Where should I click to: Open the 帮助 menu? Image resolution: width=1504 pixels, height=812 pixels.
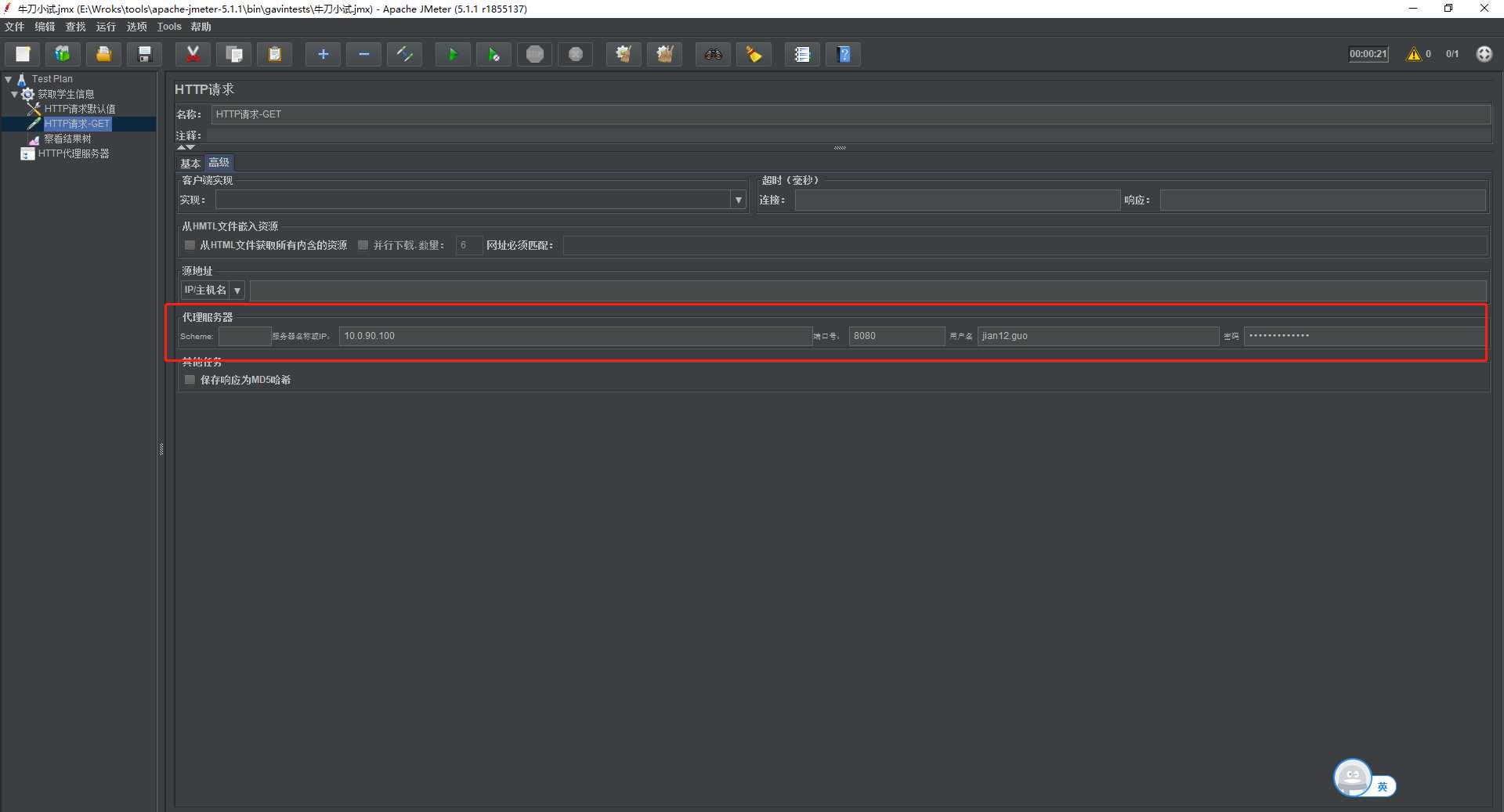201,27
